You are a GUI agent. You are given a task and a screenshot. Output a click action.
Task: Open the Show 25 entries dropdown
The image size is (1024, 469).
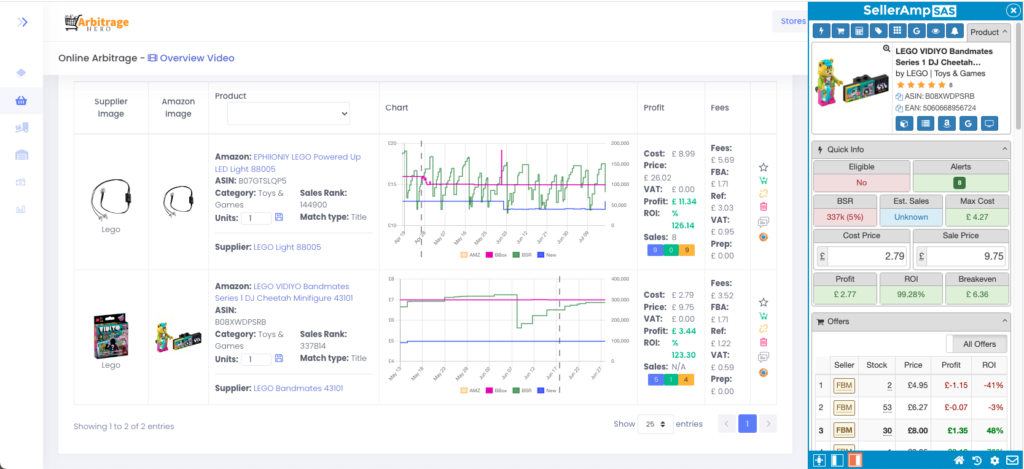[655, 424]
